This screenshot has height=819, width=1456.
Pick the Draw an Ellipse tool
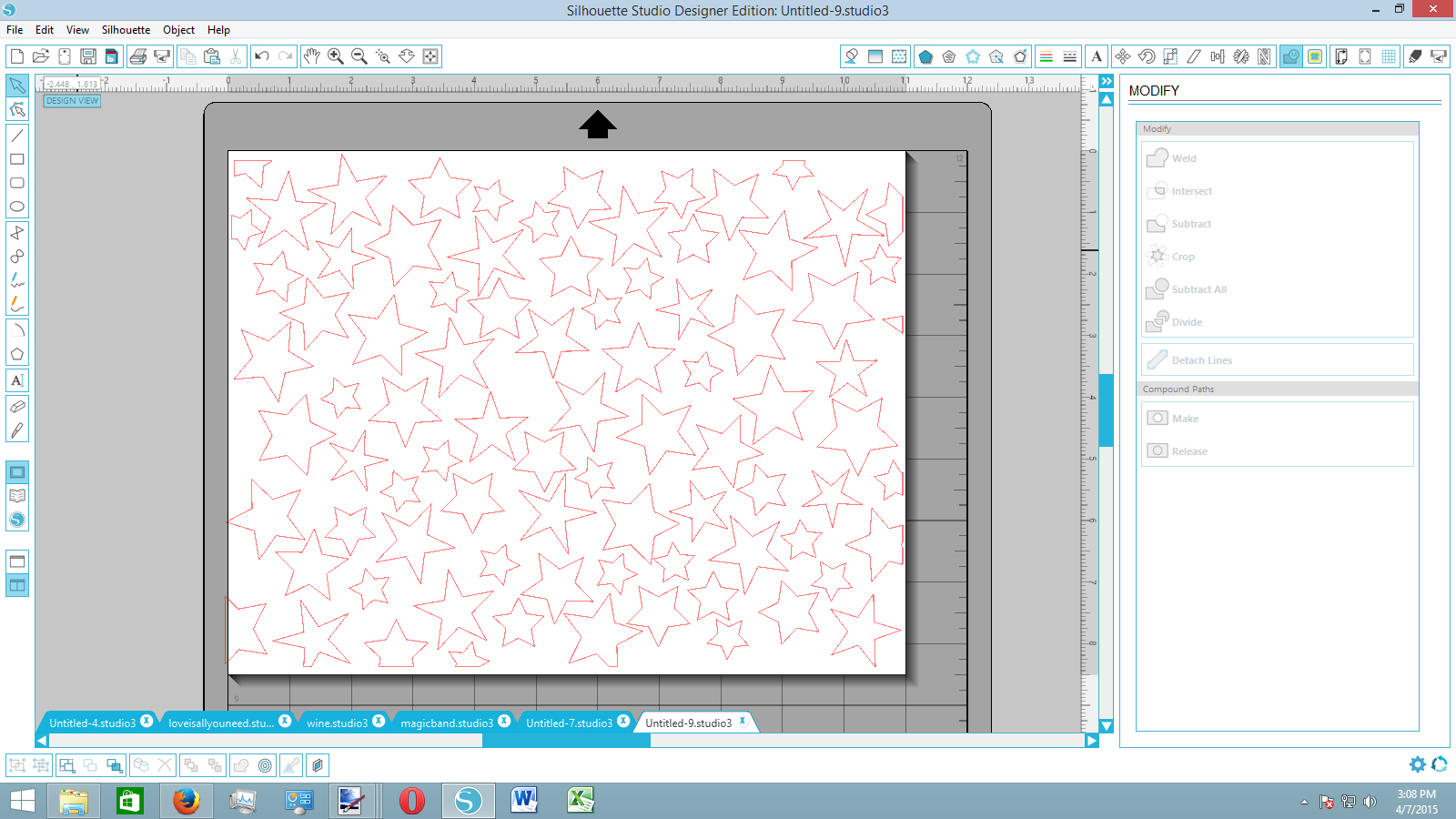[17, 207]
